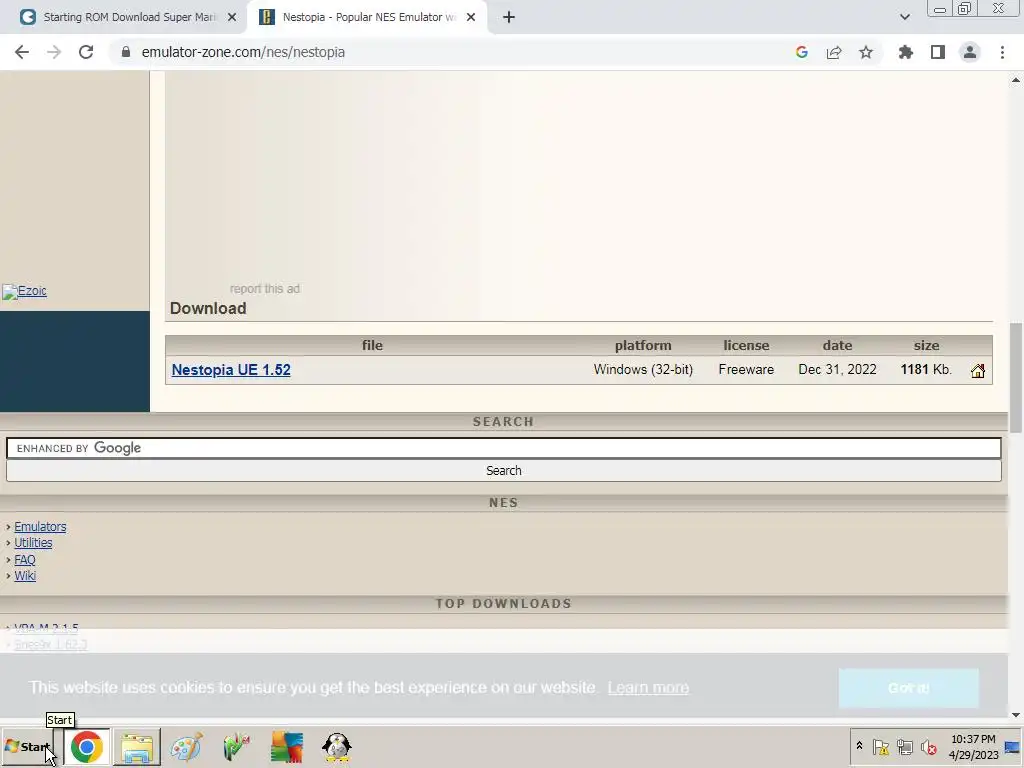This screenshot has height=768, width=1024.
Task: Download Nestopia UE 1.52
Action: coord(231,370)
